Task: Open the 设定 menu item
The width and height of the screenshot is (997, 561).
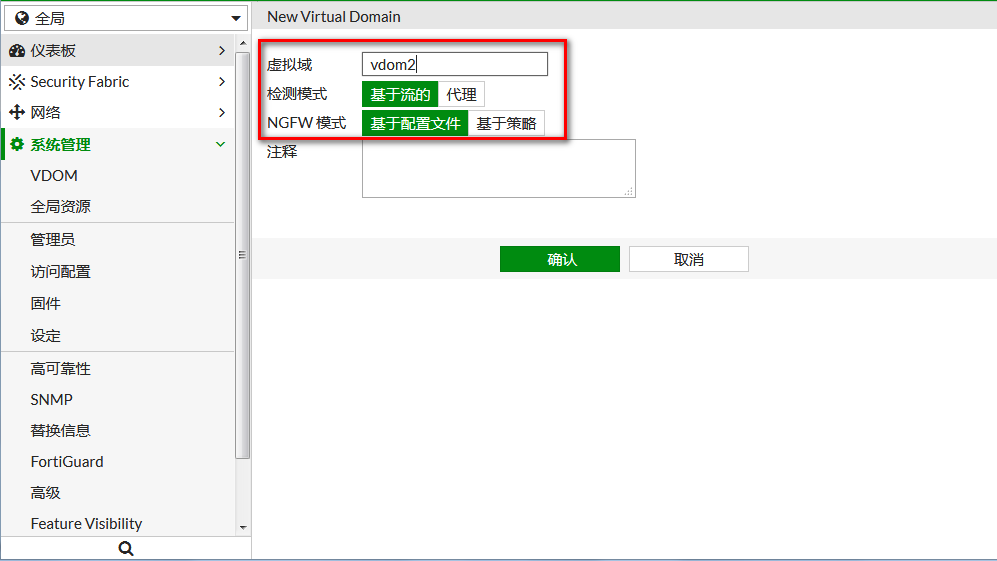Action: point(45,336)
